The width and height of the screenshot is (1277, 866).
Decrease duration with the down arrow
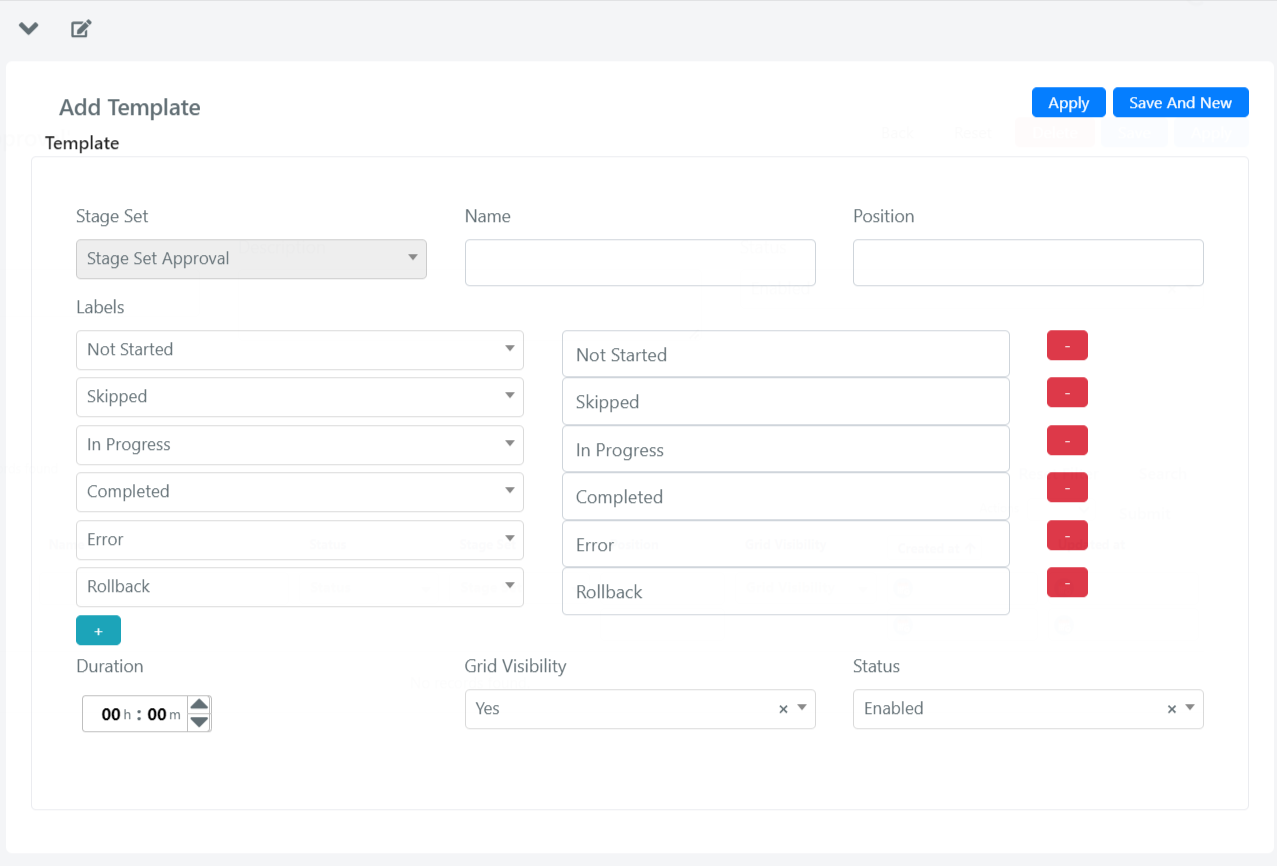point(199,722)
